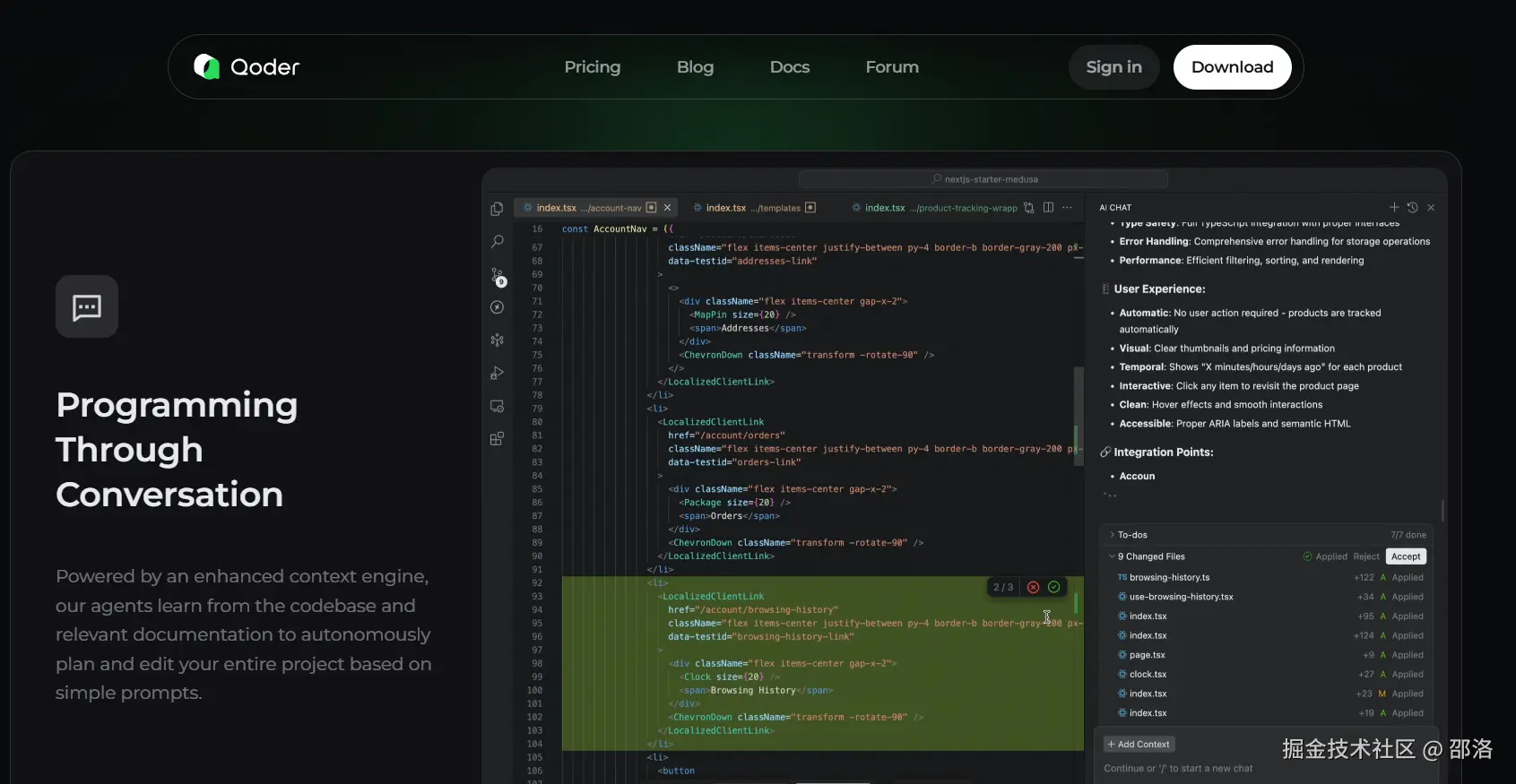Open chat history icon in AI Chat header

click(x=1412, y=207)
